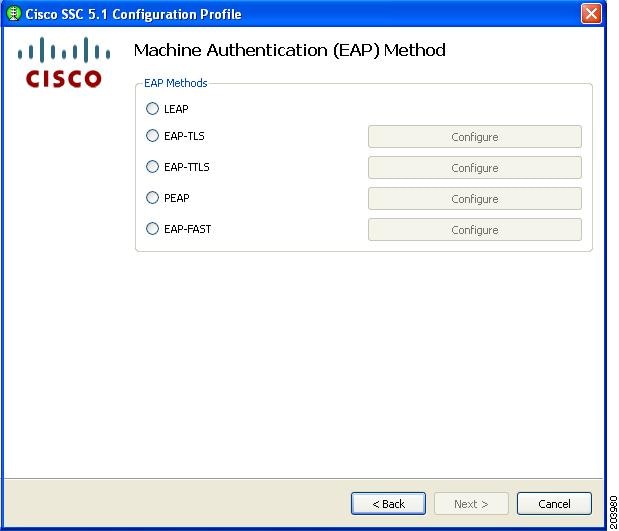This screenshot has width=619, height=531.
Task: Open Configure for EAP-TTLS
Action: [x=475, y=168]
